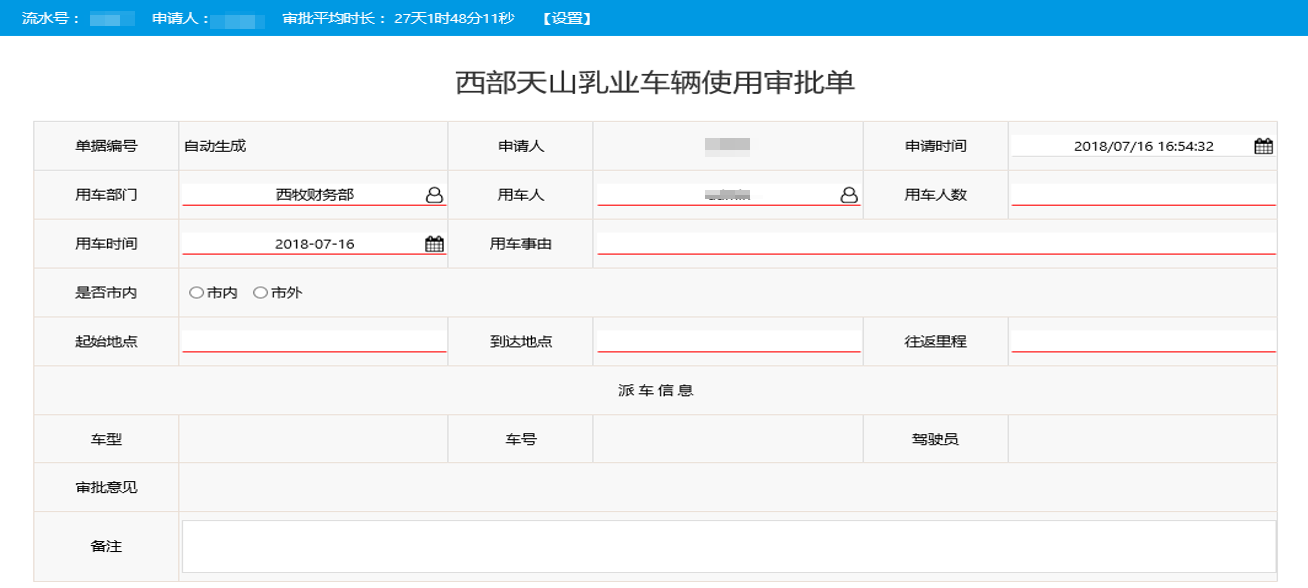Click the 自动生成 document number text
Screen dimensions: 1308x588
(215, 146)
